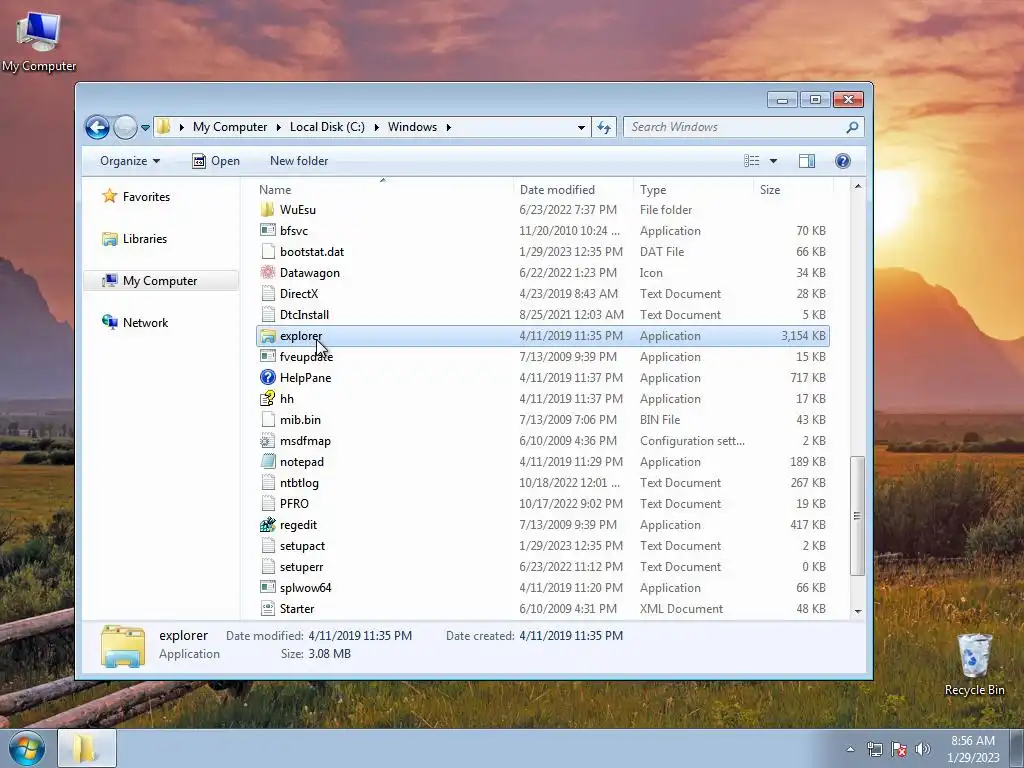Screen dimensions: 1024x768
Task: Click the file list scrollbar down arrow
Action: pyautogui.click(x=857, y=611)
